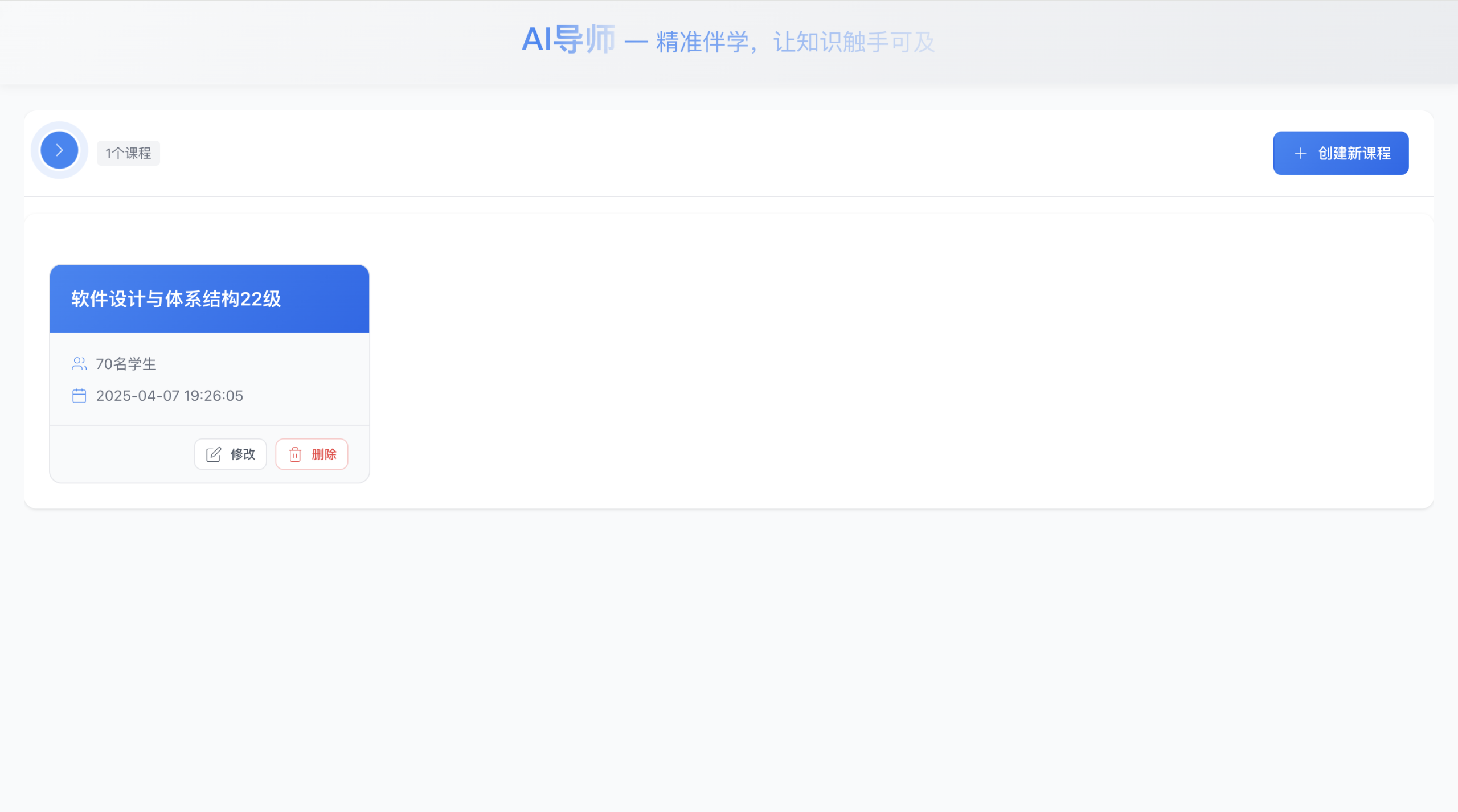
Task: Click the students group icon
Action: click(79, 364)
